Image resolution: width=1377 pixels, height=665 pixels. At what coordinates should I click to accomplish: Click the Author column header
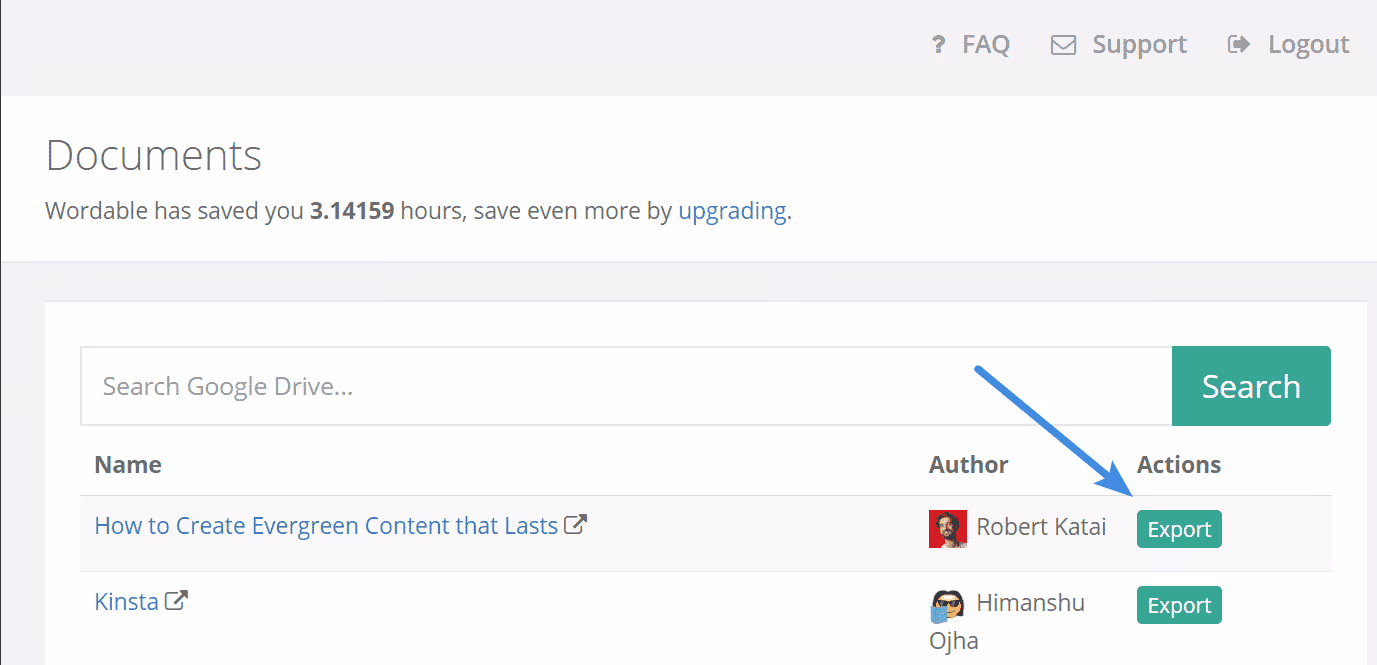point(968,465)
